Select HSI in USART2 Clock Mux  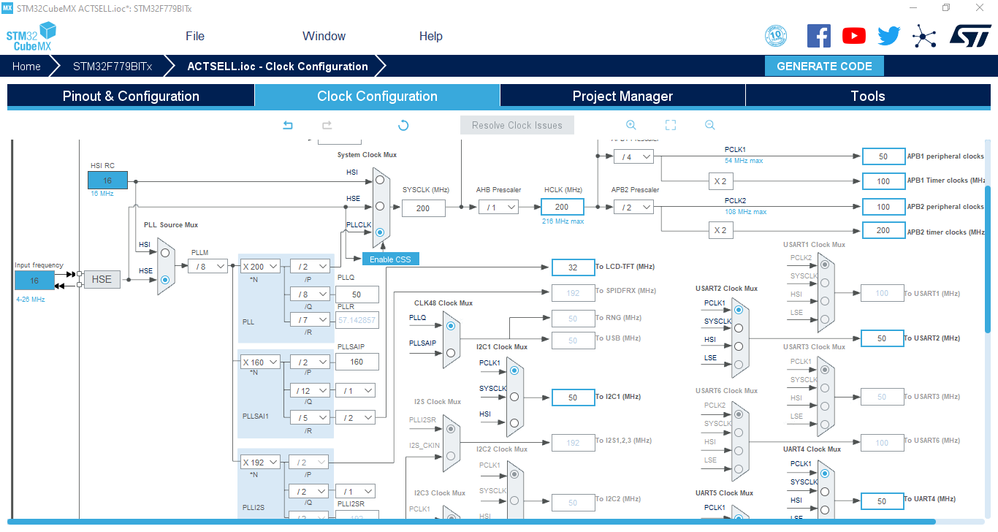tap(738, 346)
